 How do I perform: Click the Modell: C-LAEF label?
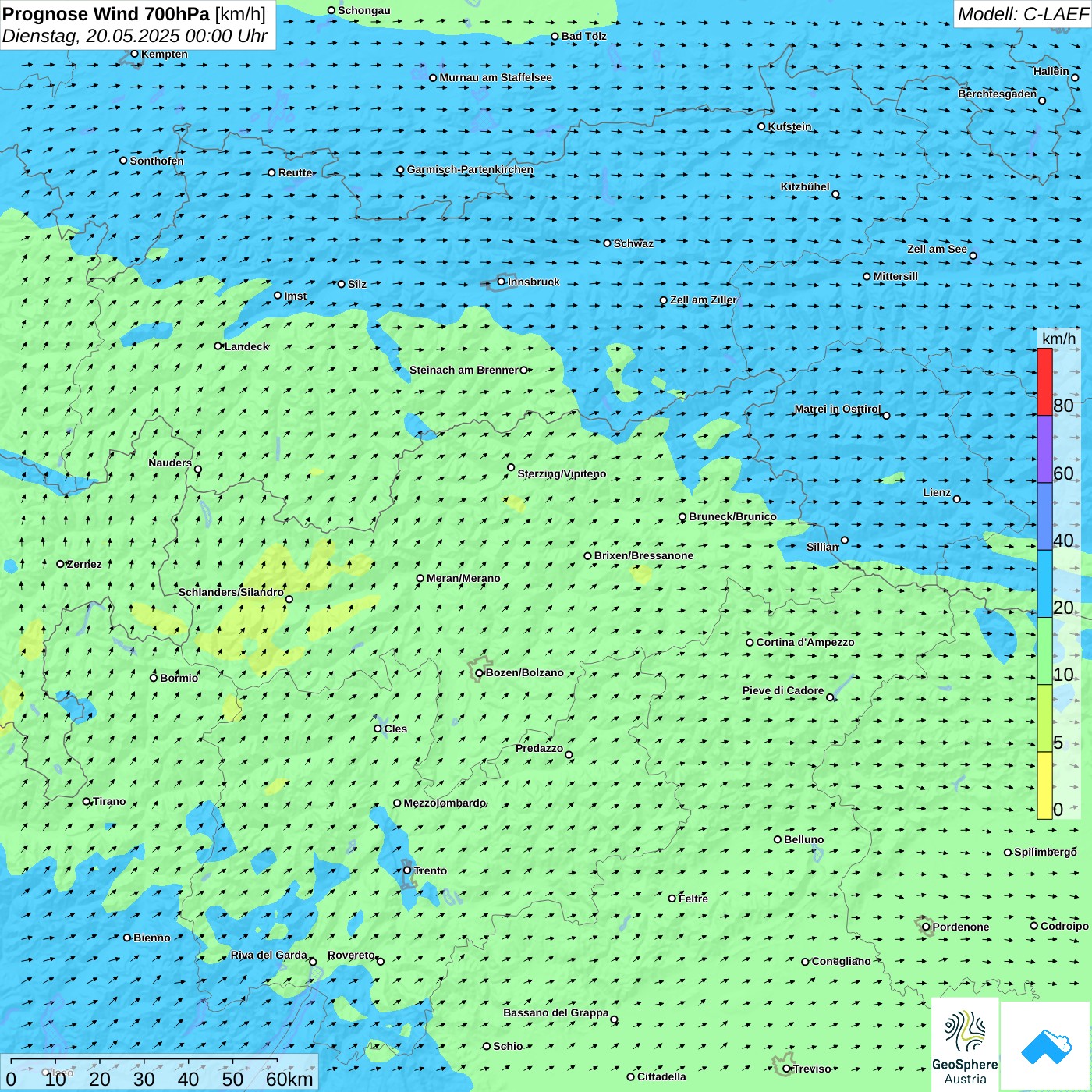tap(1022, 14)
